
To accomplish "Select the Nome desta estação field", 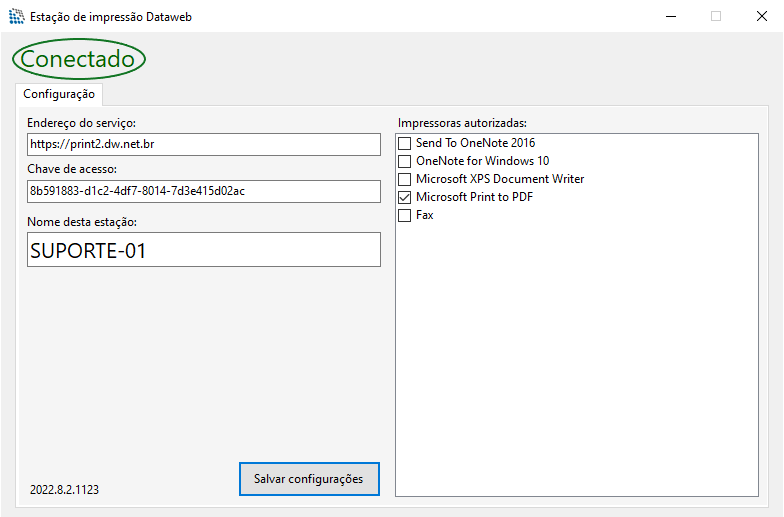I will (204, 250).
